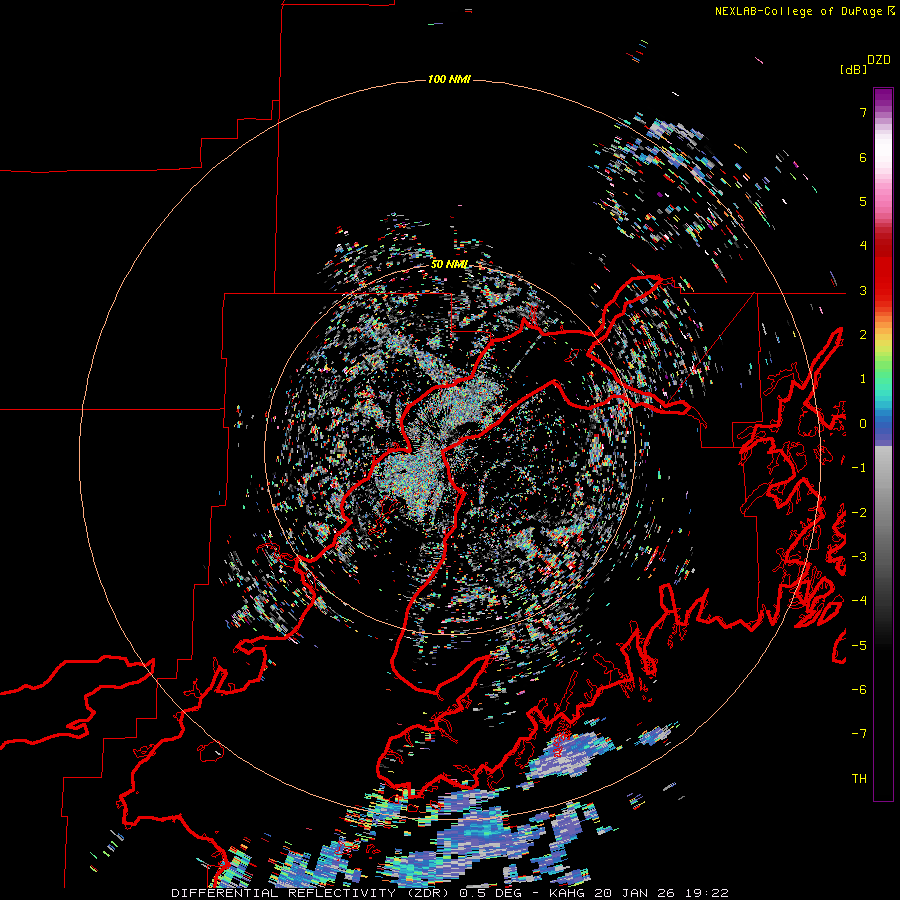Click the NEXLAB-College of DuPage label
Viewport: 900px width, 900px height.
click(800, 11)
